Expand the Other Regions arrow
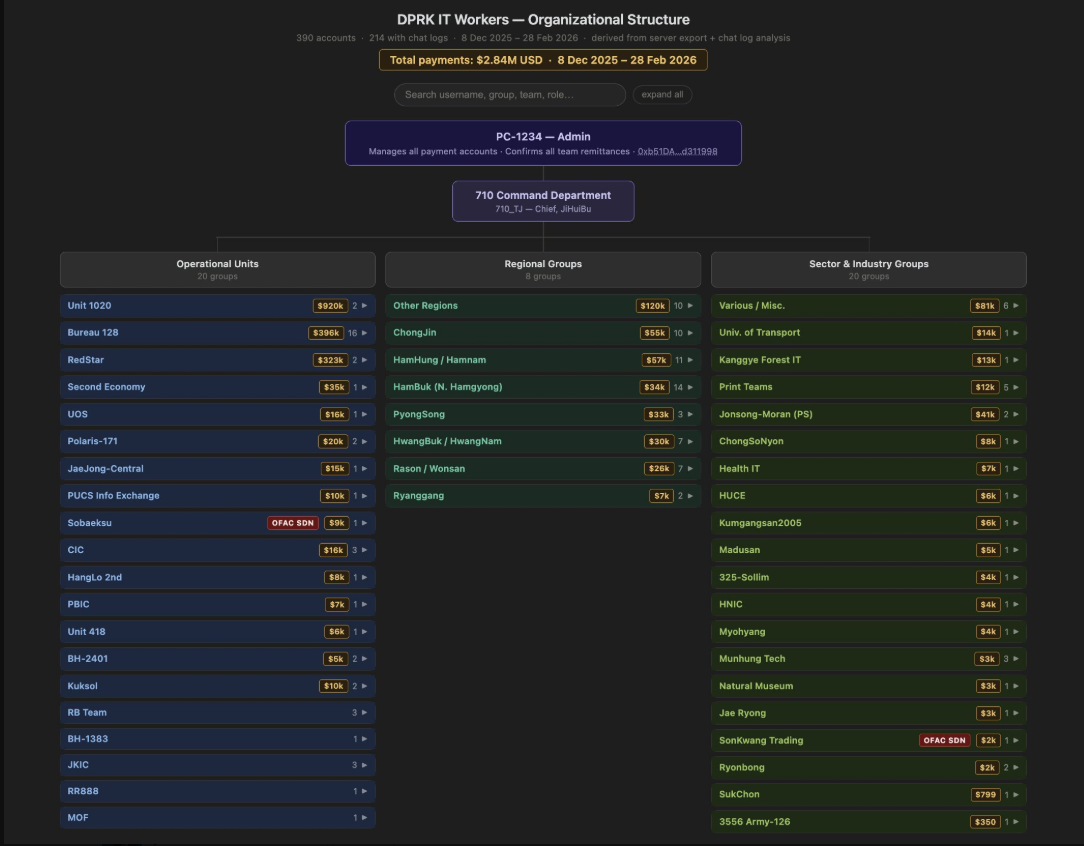1084x846 pixels. tap(690, 306)
